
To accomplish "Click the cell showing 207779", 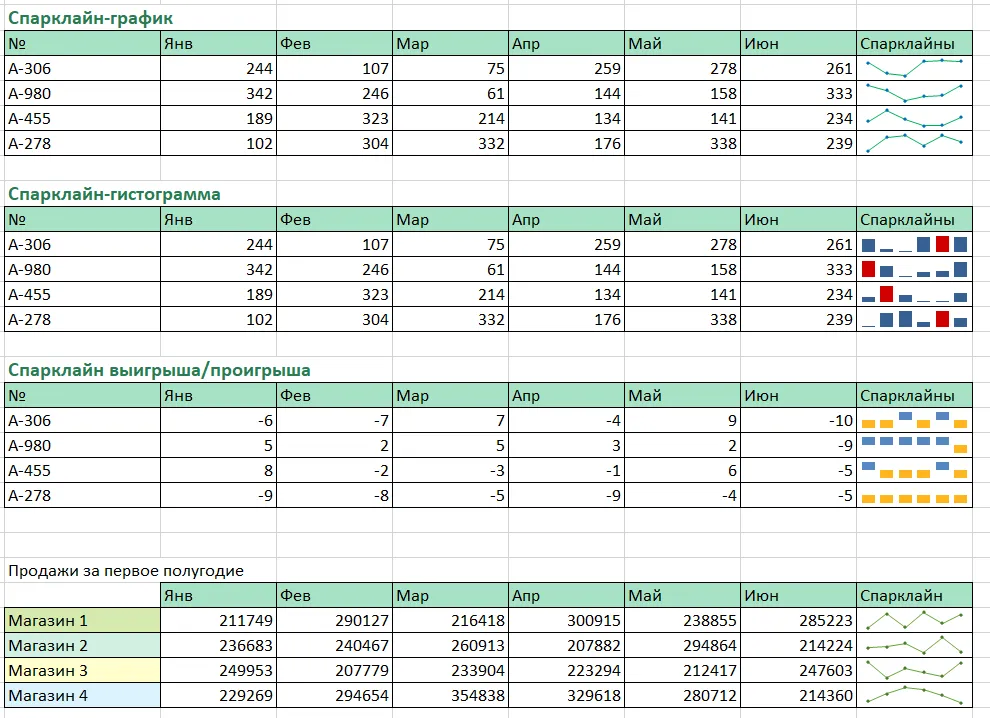I will tap(335, 670).
